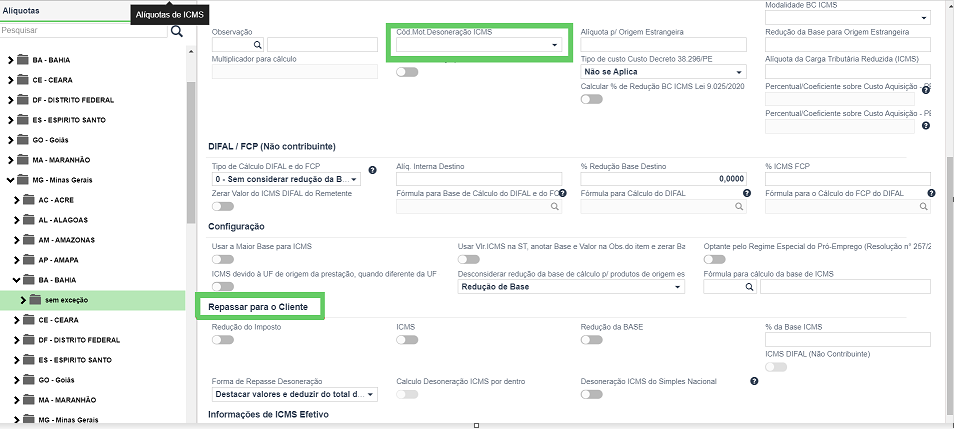Expand the sem exceção node chevron
The height and width of the screenshot is (429, 954).
point(23,300)
